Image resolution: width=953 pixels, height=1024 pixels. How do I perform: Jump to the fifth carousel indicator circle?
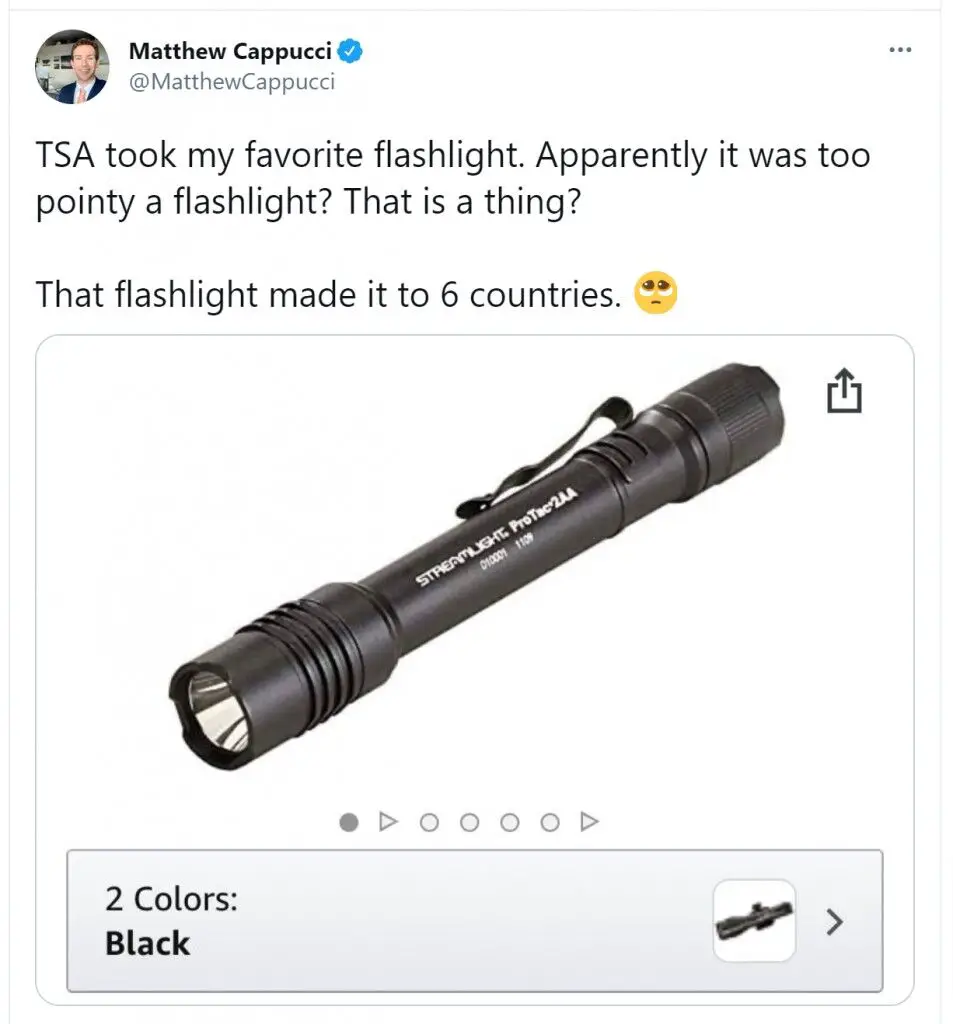click(509, 822)
